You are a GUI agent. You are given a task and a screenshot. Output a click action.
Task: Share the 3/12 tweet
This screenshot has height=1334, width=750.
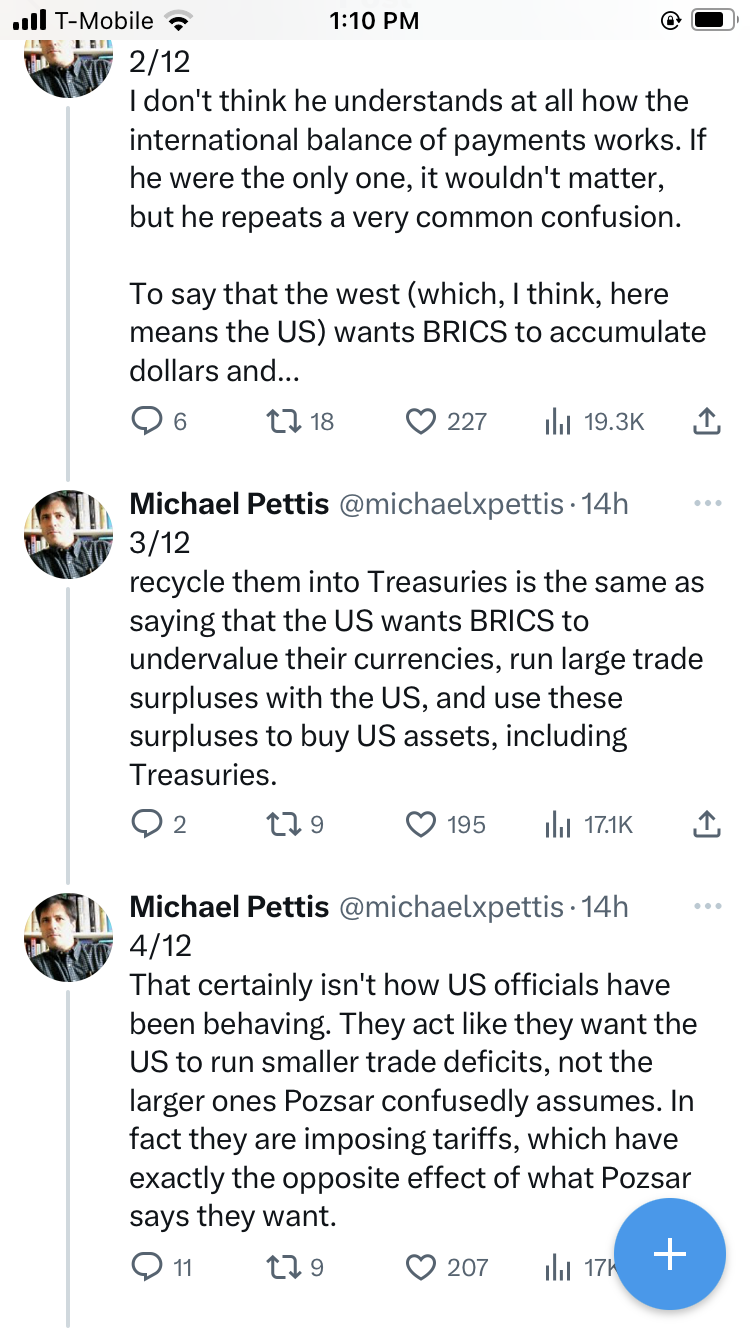tap(706, 824)
